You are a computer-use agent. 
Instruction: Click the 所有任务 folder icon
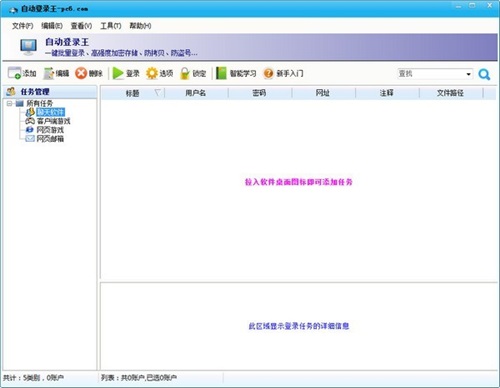pos(20,103)
